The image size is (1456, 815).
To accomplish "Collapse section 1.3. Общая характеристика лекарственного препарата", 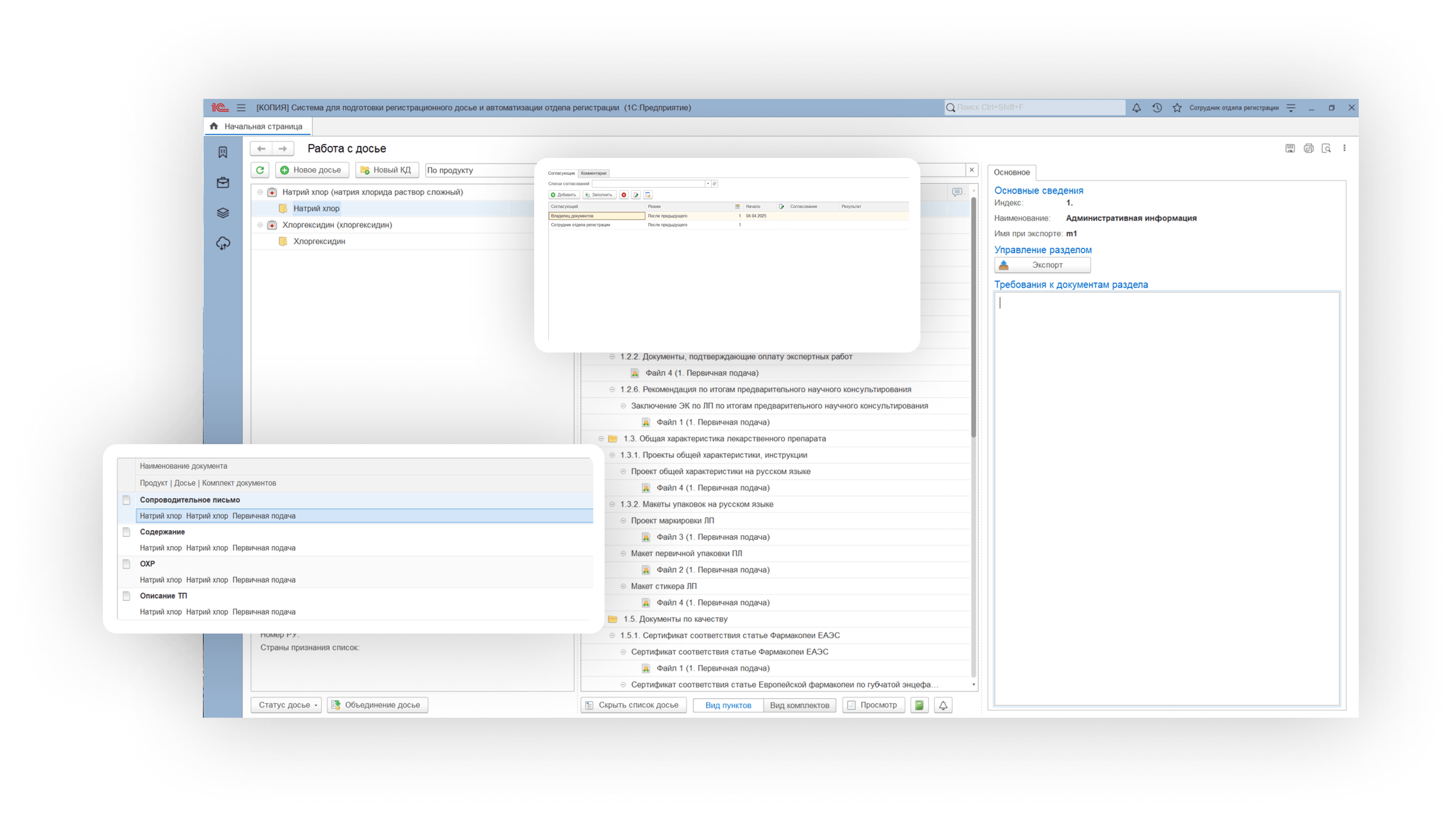I will coord(601,439).
